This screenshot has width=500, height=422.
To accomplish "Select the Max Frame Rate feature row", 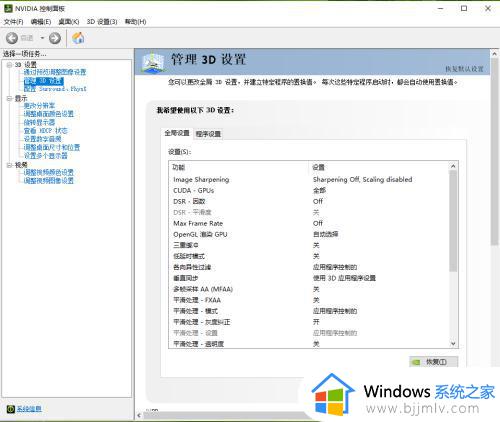I will 309,223.
